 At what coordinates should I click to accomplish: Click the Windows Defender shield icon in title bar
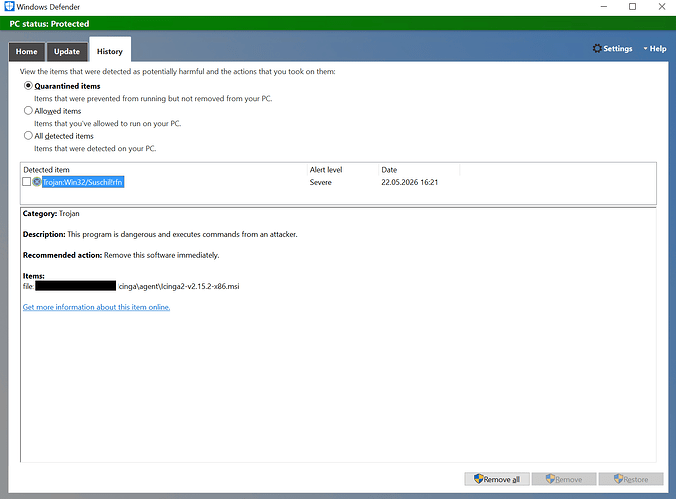coord(9,6)
